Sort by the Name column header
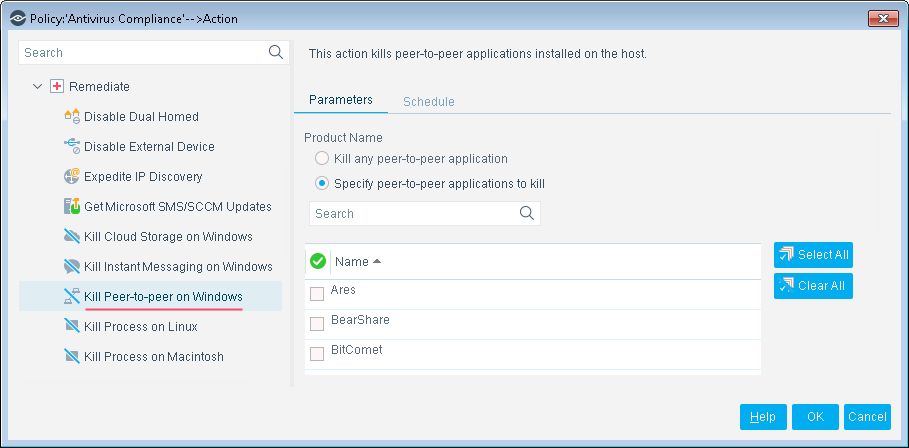This screenshot has width=909, height=448. (x=358, y=261)
